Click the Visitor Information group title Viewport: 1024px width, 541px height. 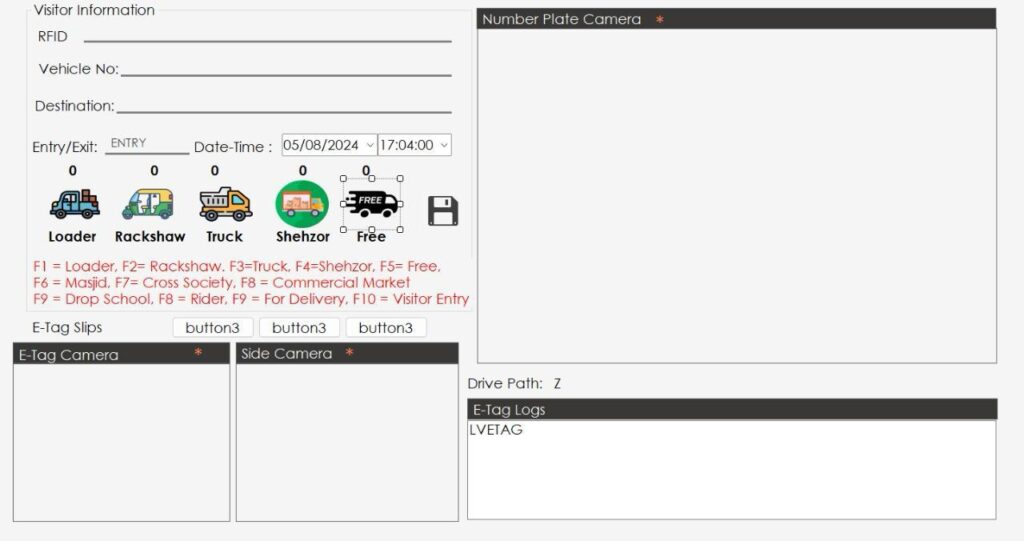[94, 10]
